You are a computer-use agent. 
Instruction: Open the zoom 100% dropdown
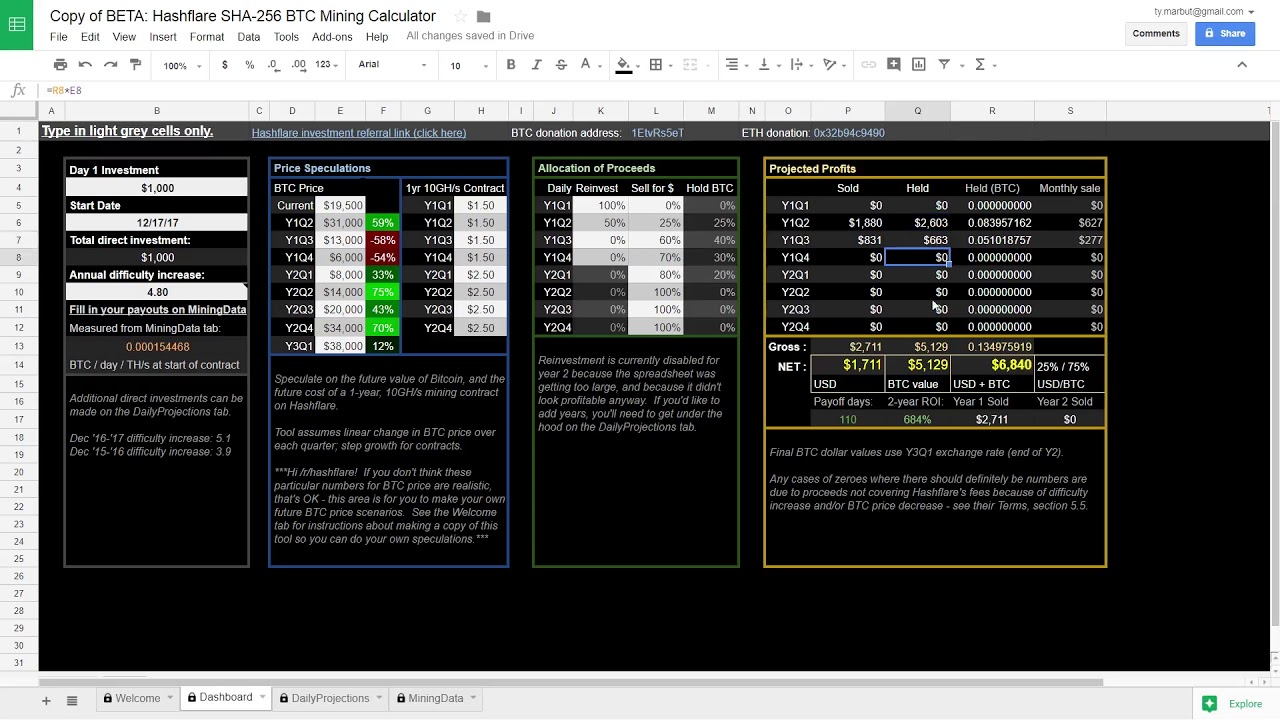pyautogui.click(x=182, y=65)
